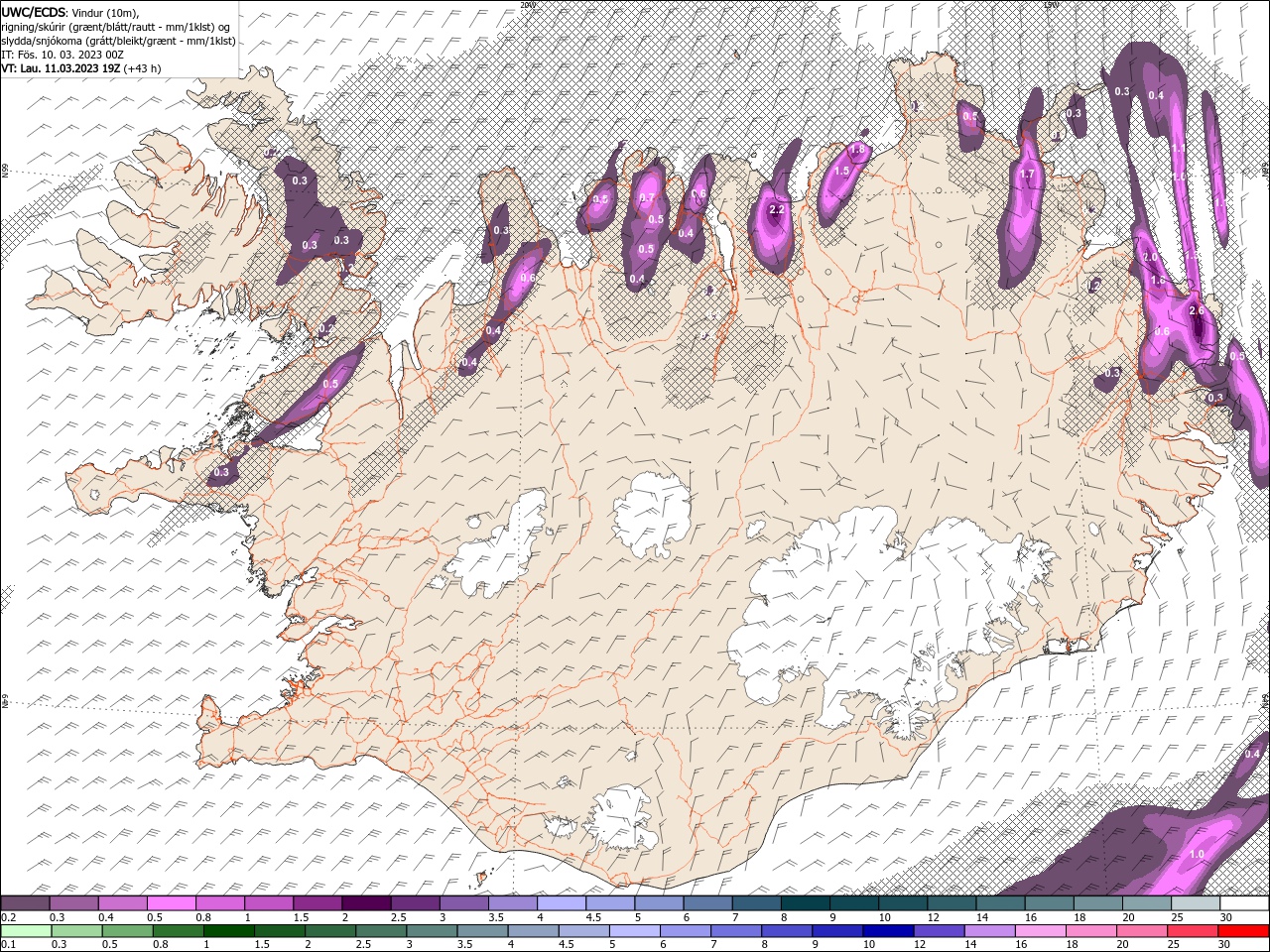Select the light pink swatch at 16 in the lower legend

pyautogui.click(x=1040, y=931)
